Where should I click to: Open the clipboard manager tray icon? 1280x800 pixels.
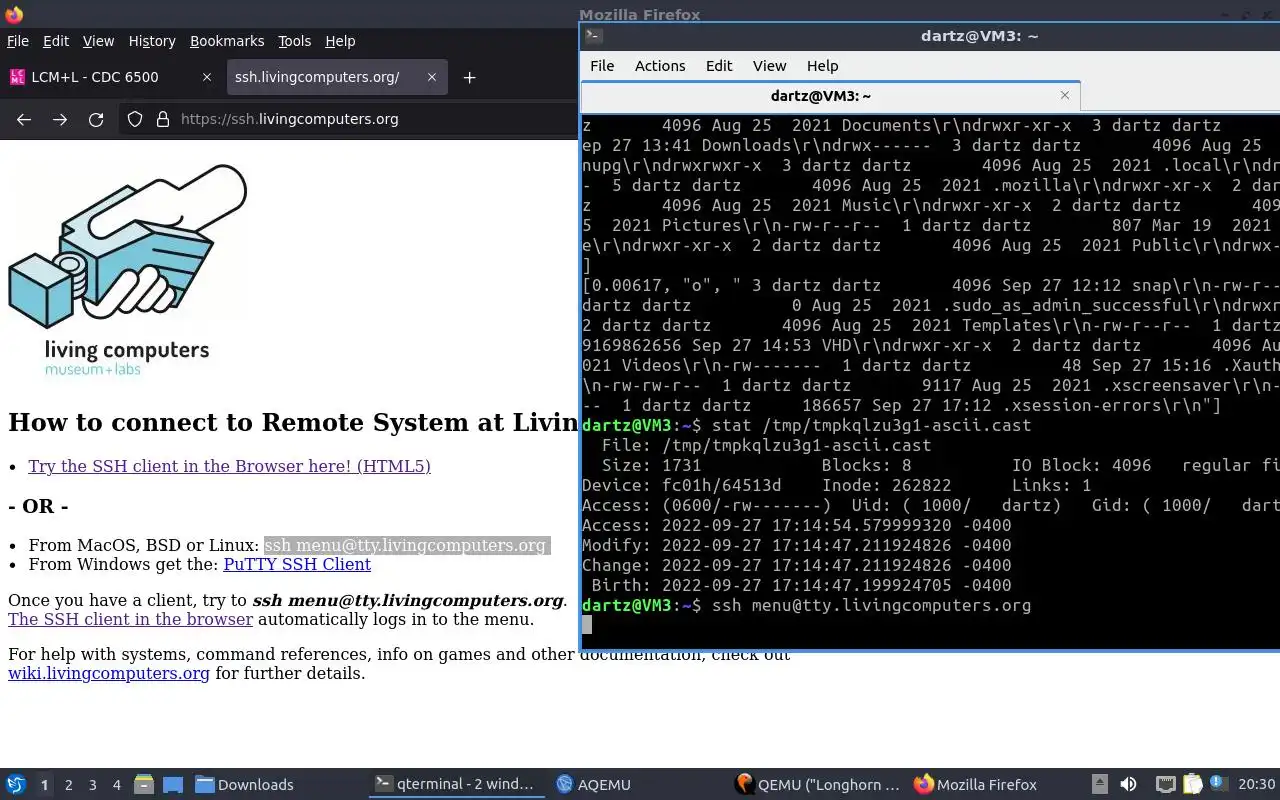coord(1192,785)
